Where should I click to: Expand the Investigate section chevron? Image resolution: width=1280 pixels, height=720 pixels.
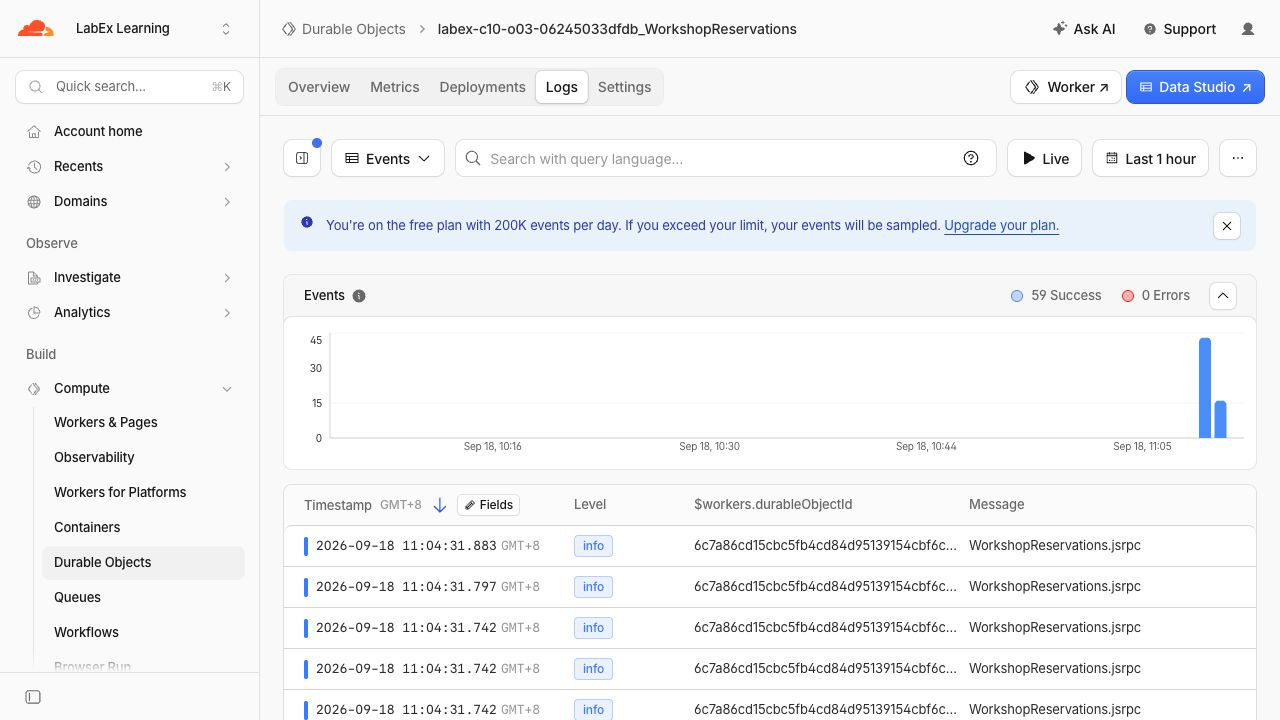point(227,277)
